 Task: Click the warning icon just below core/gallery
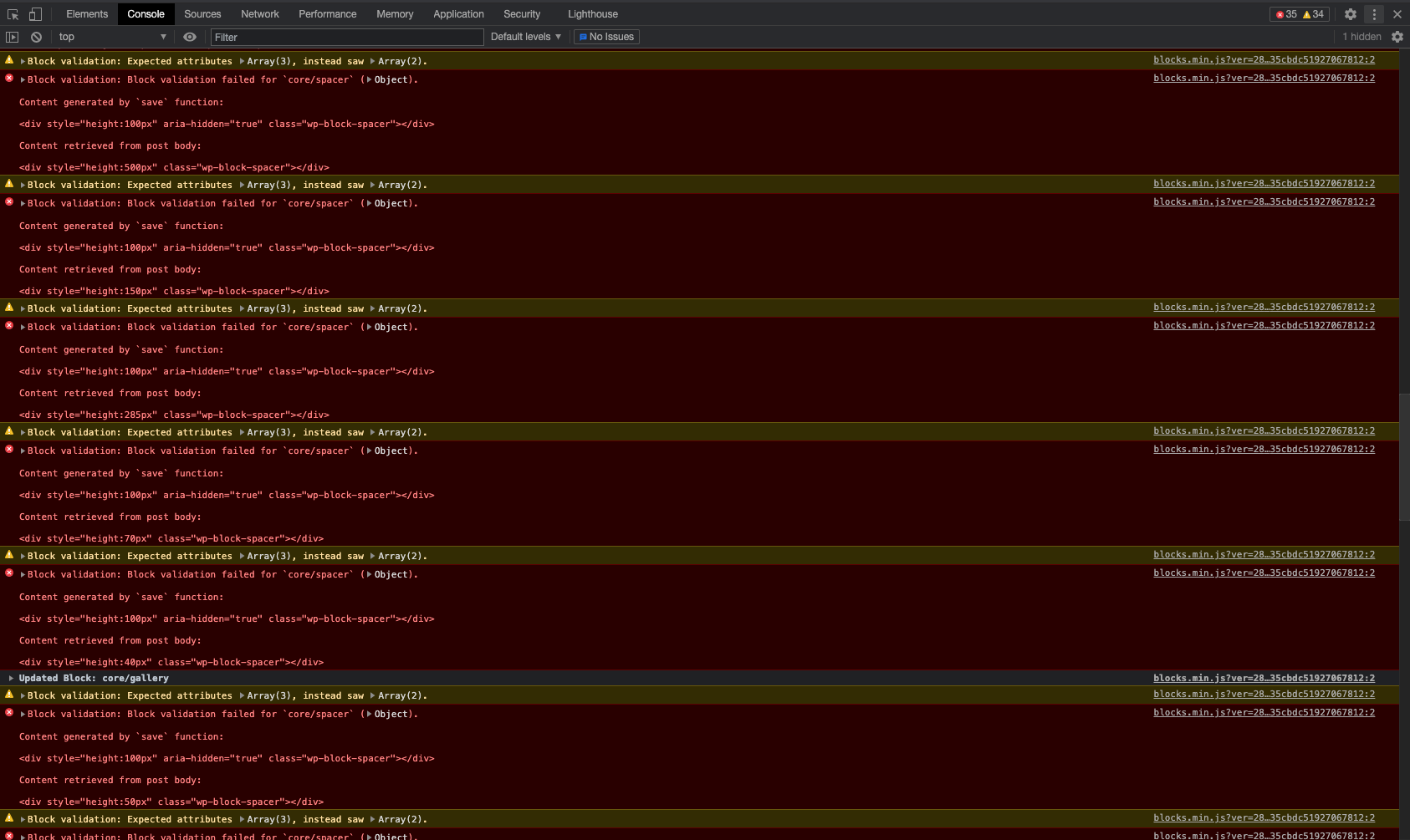pyautogui.click(x=9, y=695)
